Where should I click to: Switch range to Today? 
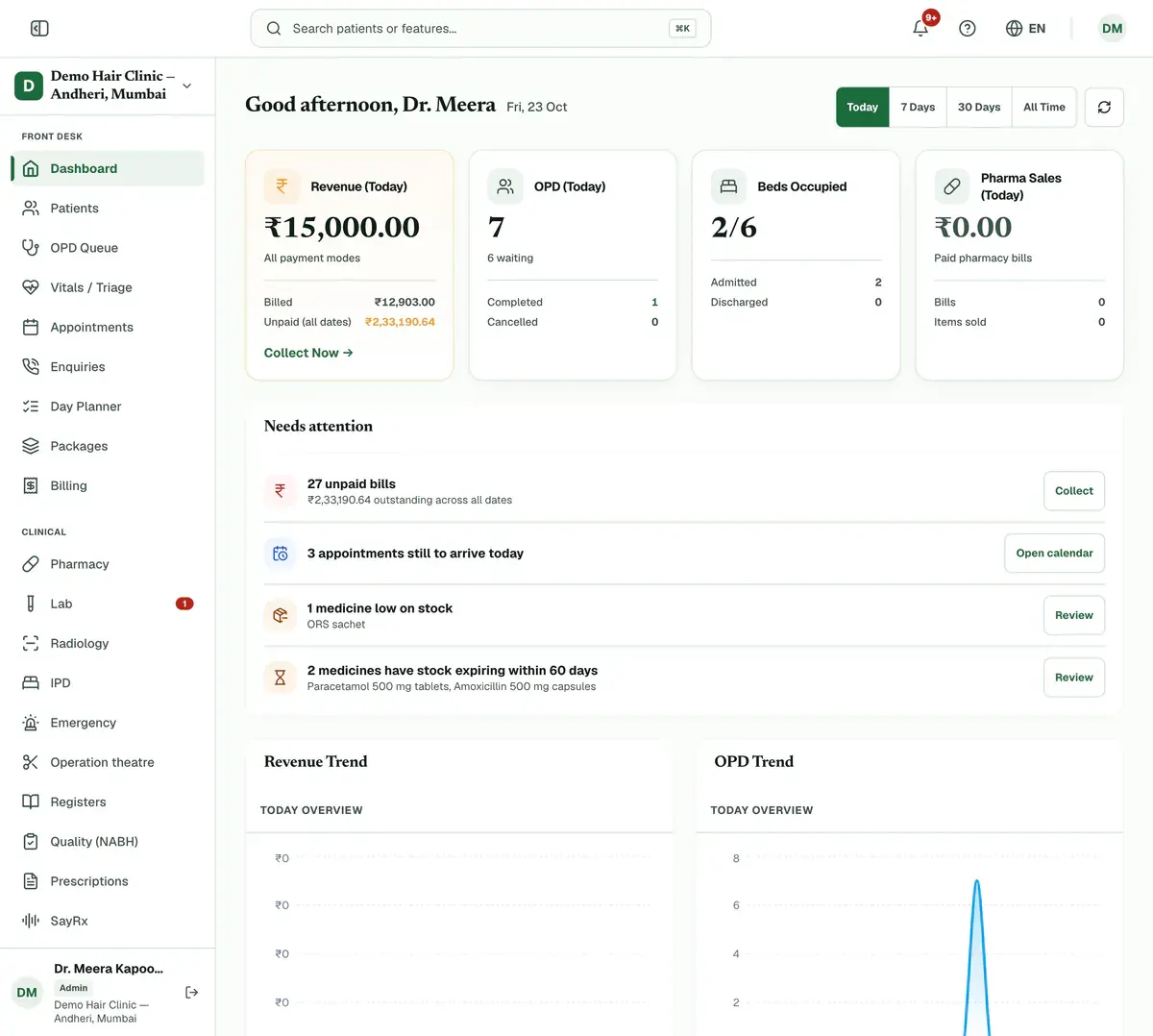862,108
